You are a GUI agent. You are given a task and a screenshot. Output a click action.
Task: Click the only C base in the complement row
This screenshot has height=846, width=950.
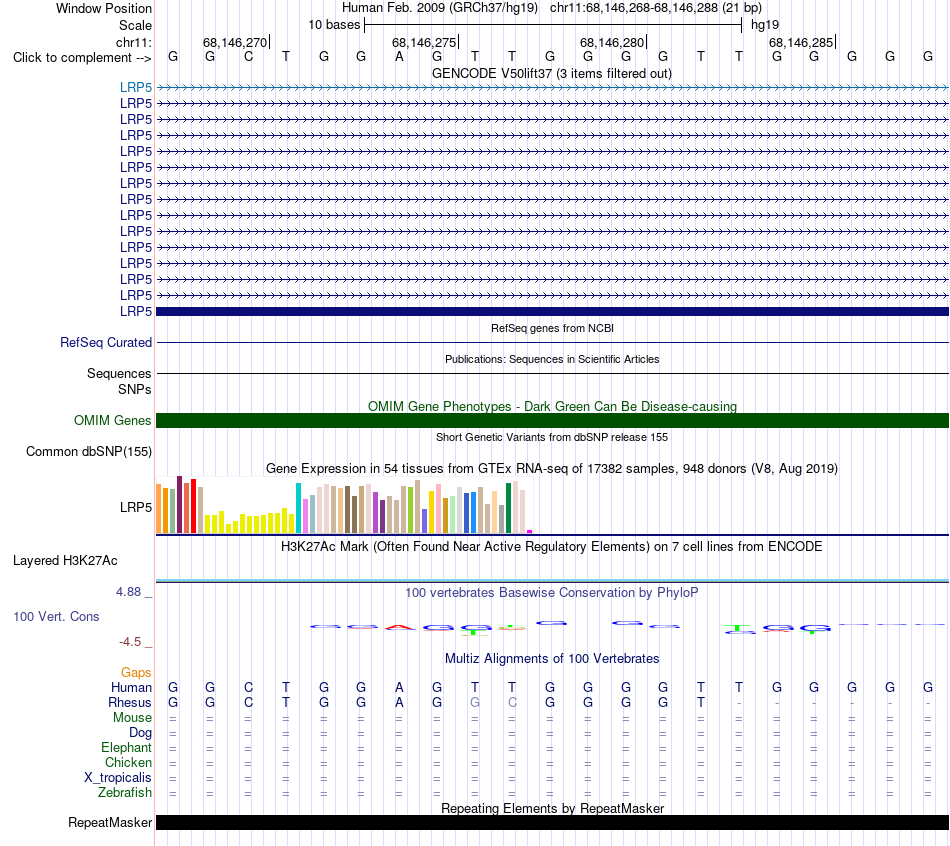[248, 56]
